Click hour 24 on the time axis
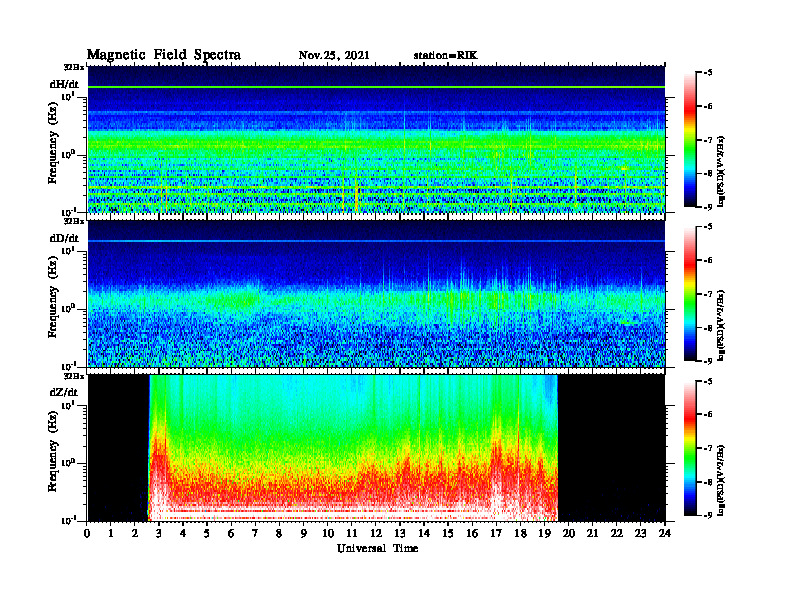 pos(665,534)
